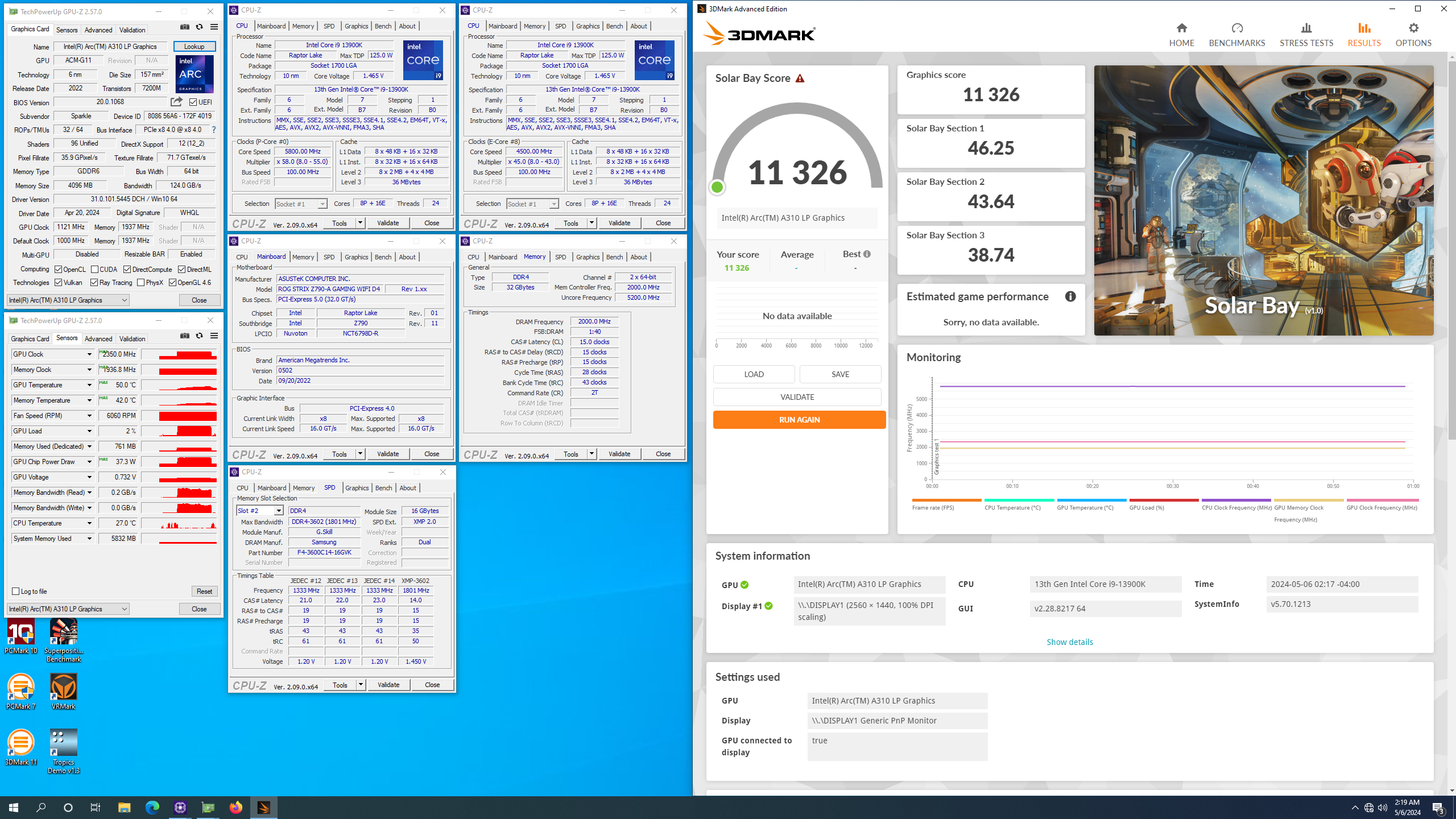Toggle UEFI checkbox in GPU-Z
1456x819 pixels.
click(193, 102)
